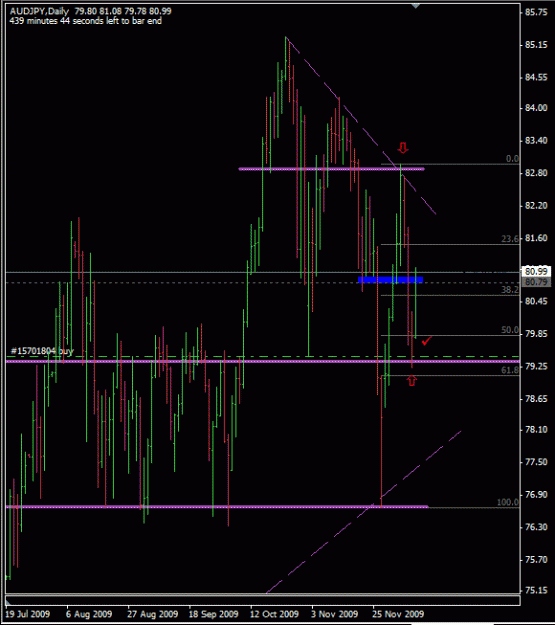The image size is (555, 625).
Task: Click the '#15701804 buy' order label
Action: coord(42,351)
